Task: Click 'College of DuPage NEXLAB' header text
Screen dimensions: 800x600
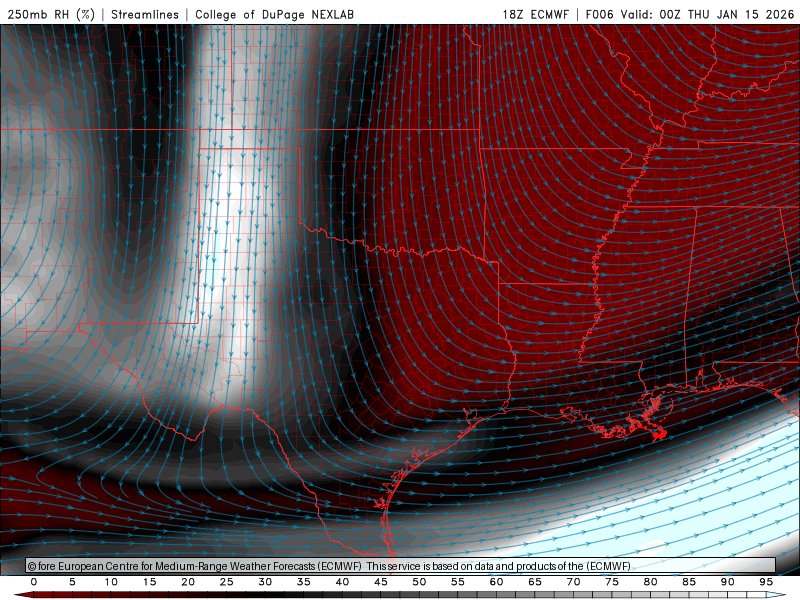Action: pyautogui.click(x=274, y=14)
